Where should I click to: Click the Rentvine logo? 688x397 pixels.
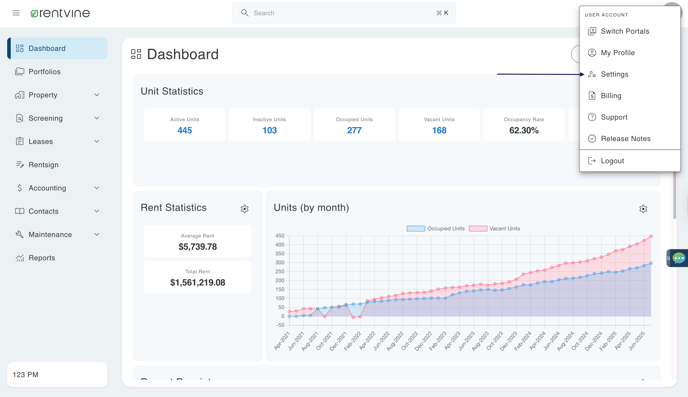click(60, 13)
